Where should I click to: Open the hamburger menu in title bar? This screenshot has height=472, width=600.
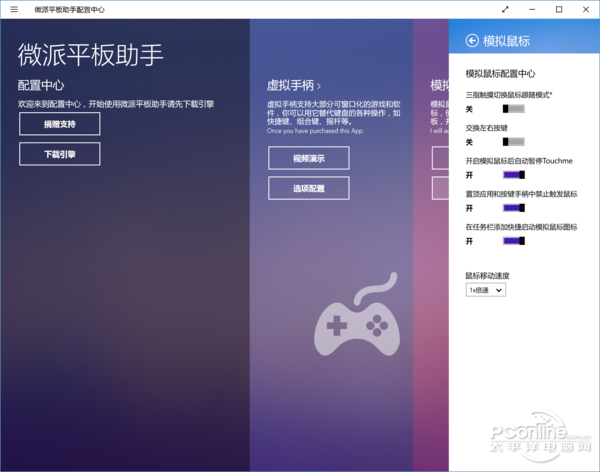[x=14, y=9]
